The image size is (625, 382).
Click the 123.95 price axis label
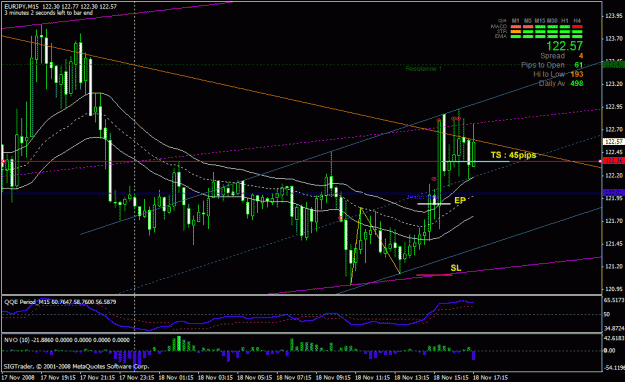(x=614, y=16)
